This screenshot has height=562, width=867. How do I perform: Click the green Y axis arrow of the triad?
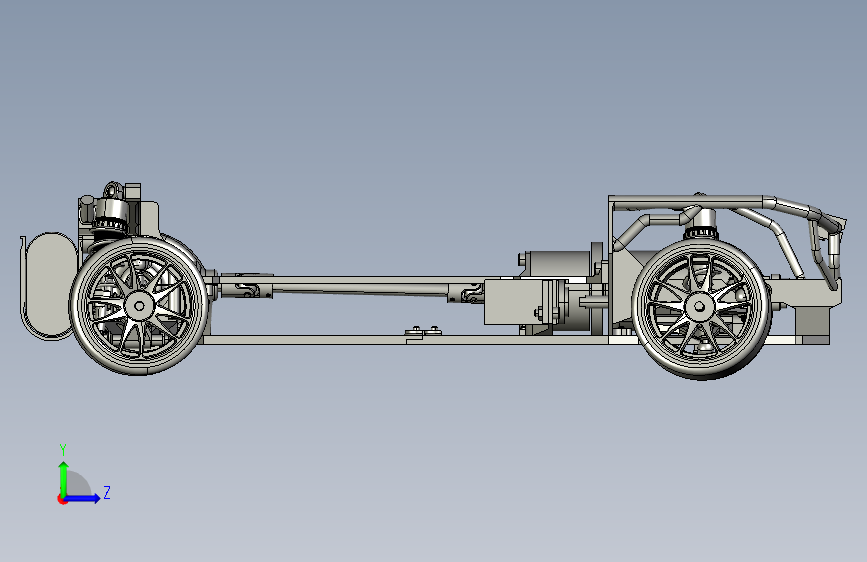click(64, 478)
